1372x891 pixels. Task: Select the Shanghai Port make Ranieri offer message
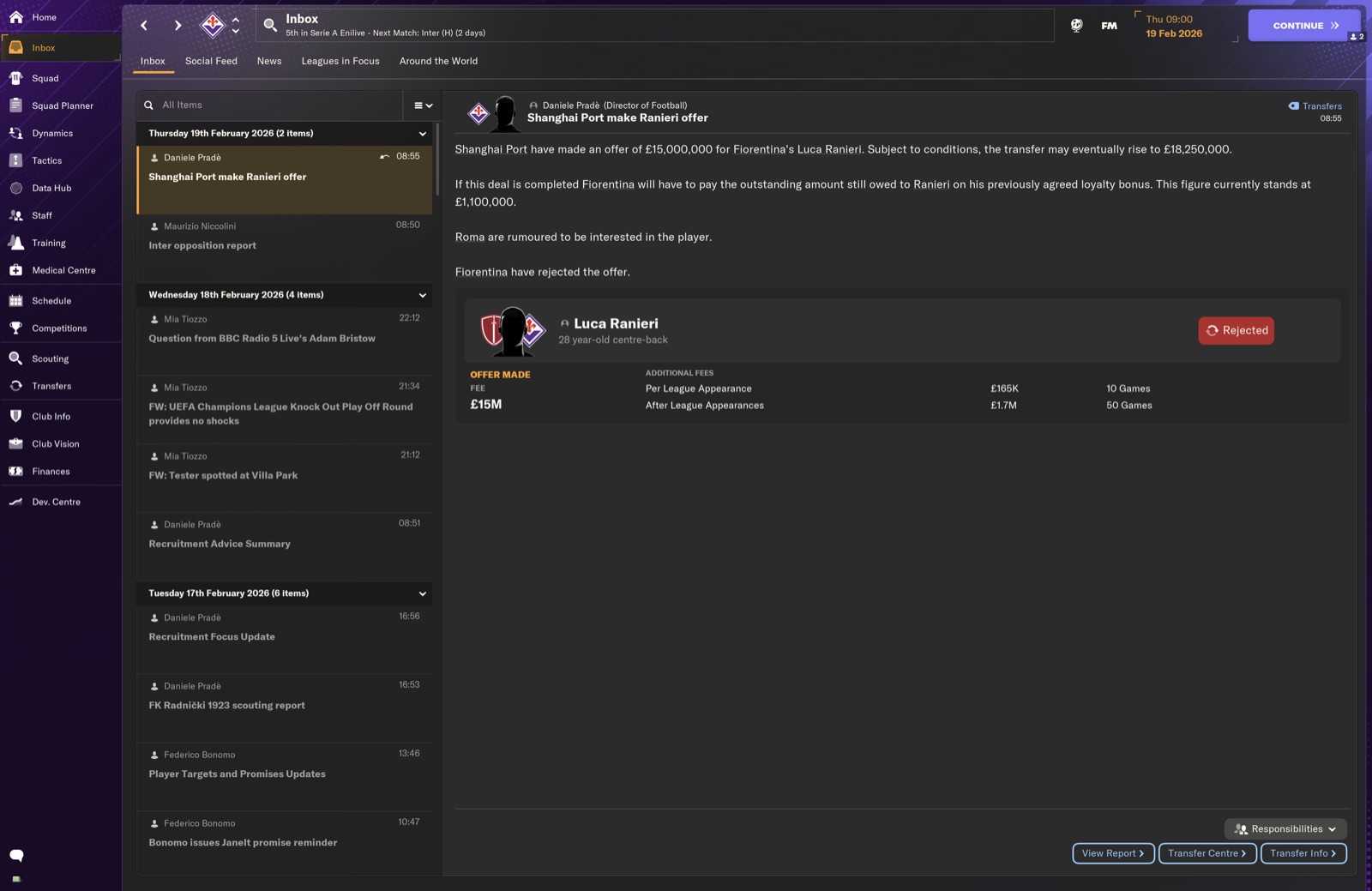click(x=284, y=180)
